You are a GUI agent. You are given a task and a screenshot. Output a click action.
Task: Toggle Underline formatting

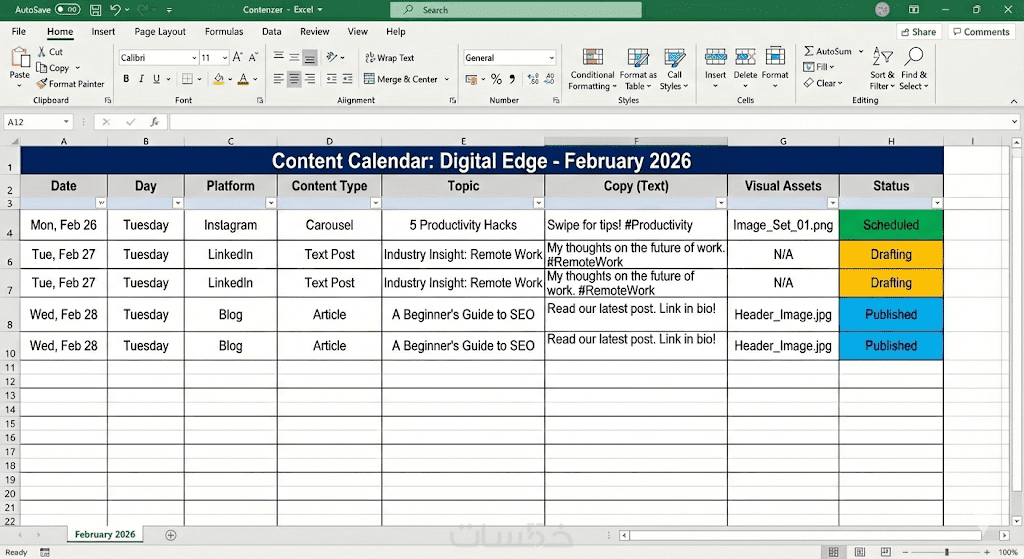(x=156, y=79)
